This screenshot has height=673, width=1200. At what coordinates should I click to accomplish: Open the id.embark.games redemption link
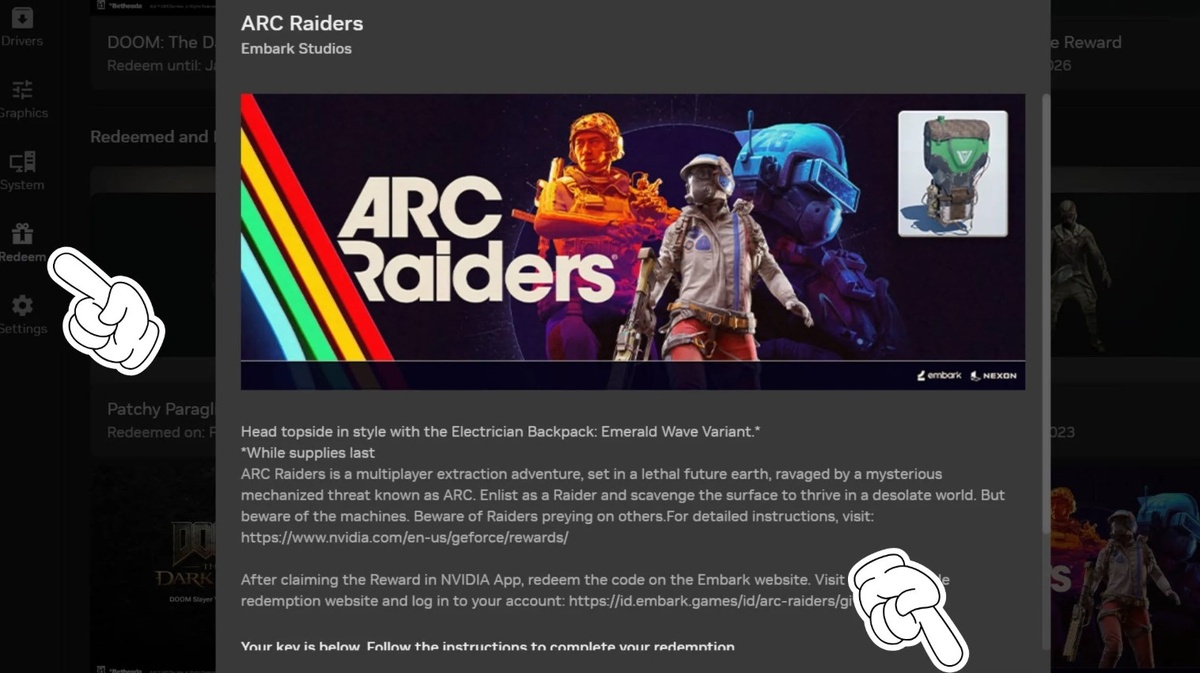tap(704, 601)
